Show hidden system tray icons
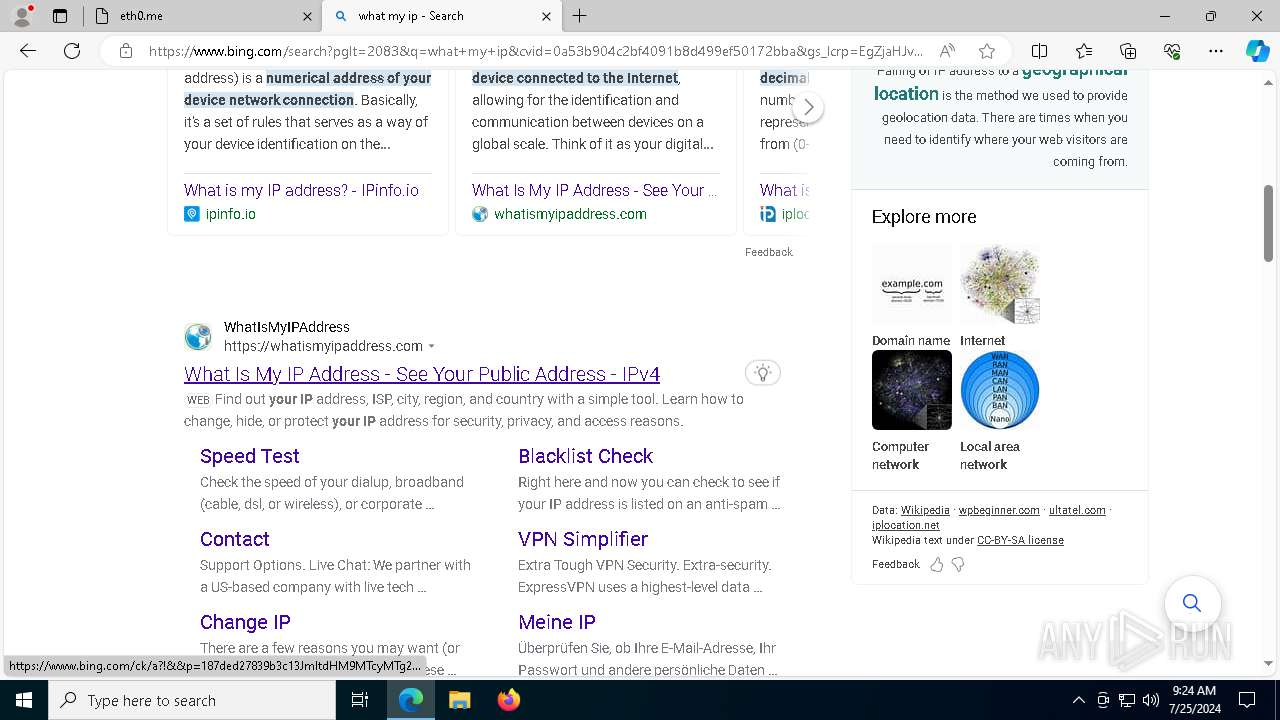This screenshot has width=1280, height=720. 1078,700
